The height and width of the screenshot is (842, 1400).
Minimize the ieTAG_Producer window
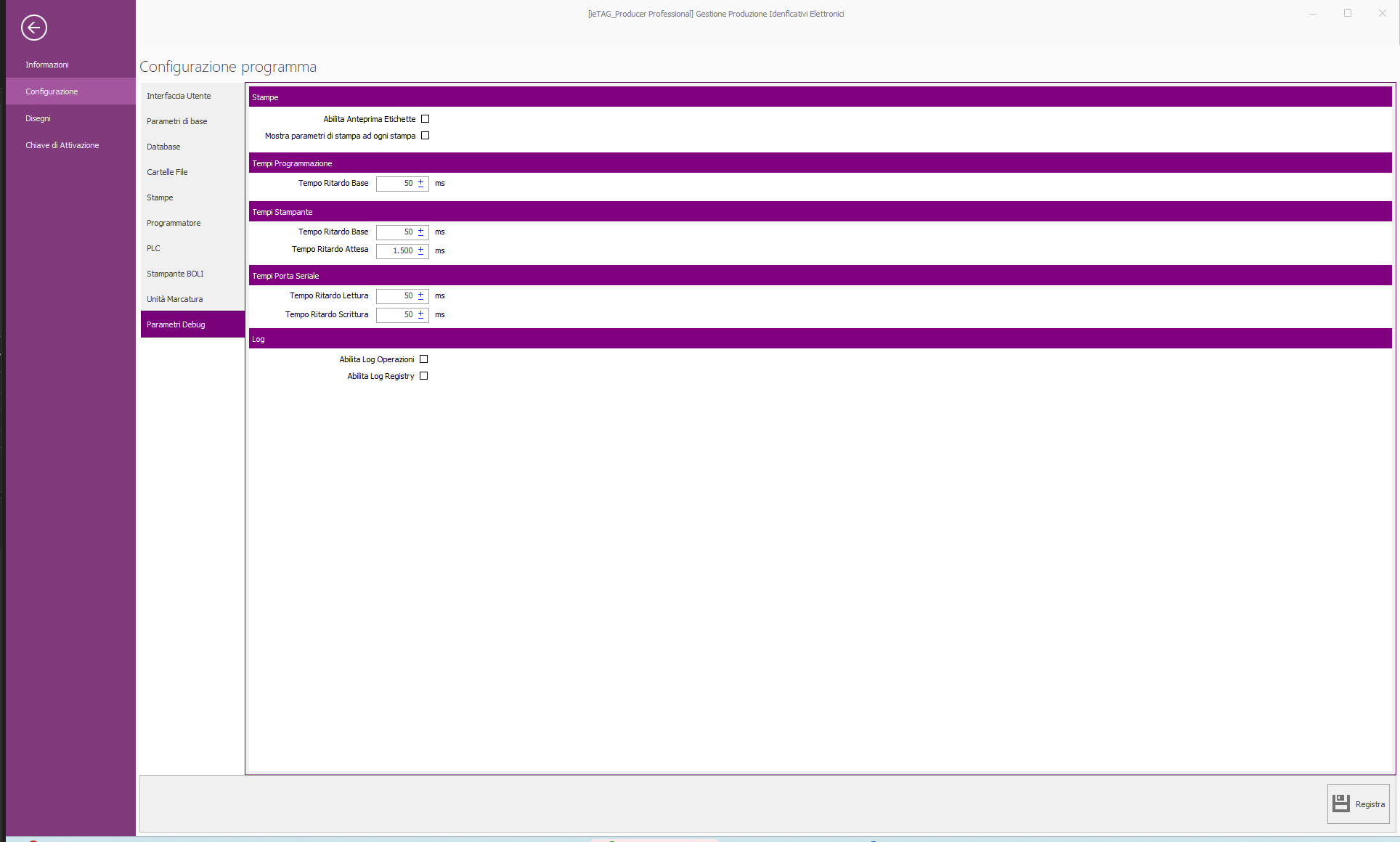1313,14
